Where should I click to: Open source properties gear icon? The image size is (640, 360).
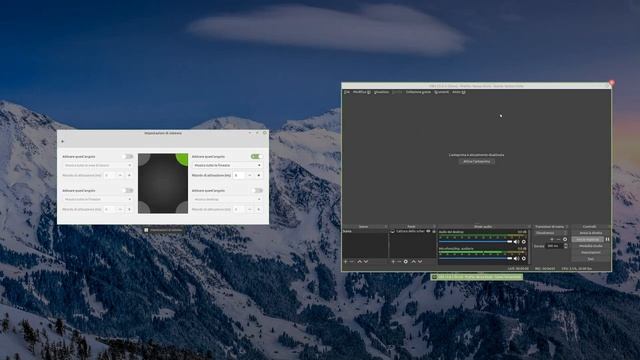point(406,262)
